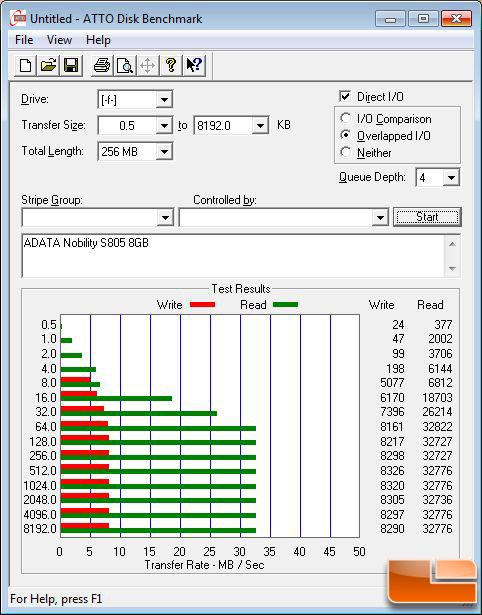Click the read value 2002 for 1.0

(440, 339)
